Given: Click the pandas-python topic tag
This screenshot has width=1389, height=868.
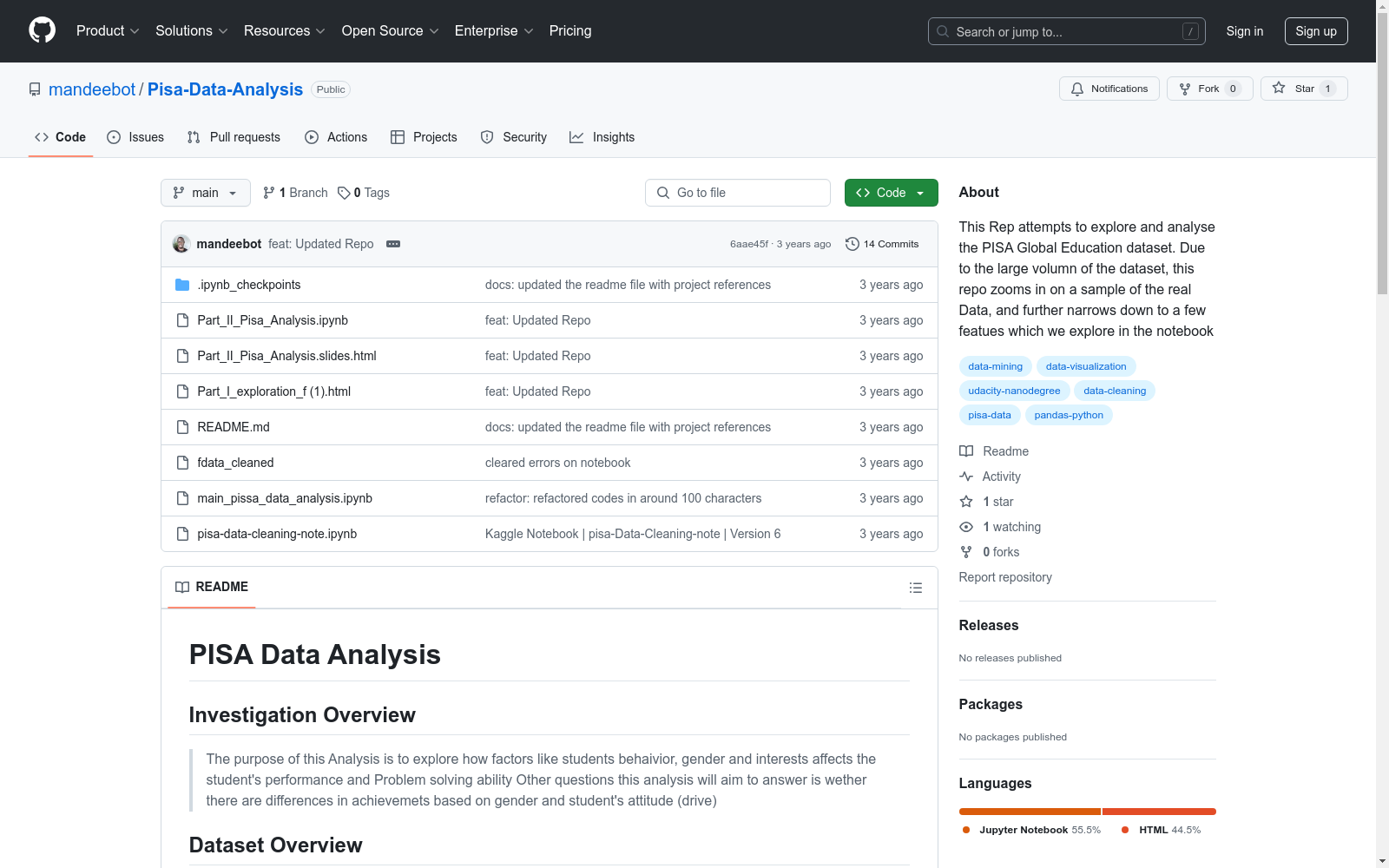Looking at the screenshot, I should tap(1069, 415).
